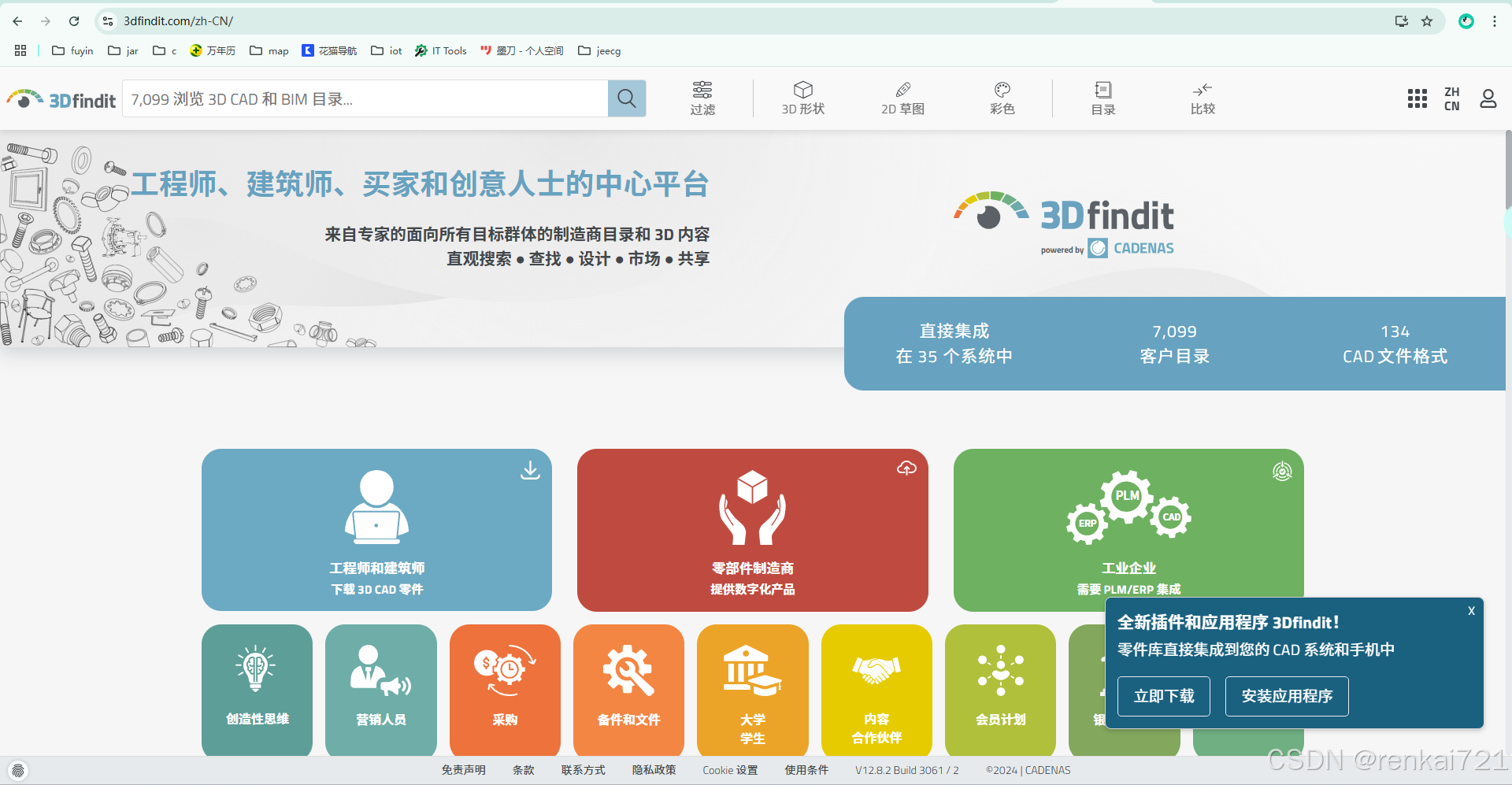Click the magnifier search button
Image resolution: width=1512 pixels, height=785 pixels.
coord(627,98)
